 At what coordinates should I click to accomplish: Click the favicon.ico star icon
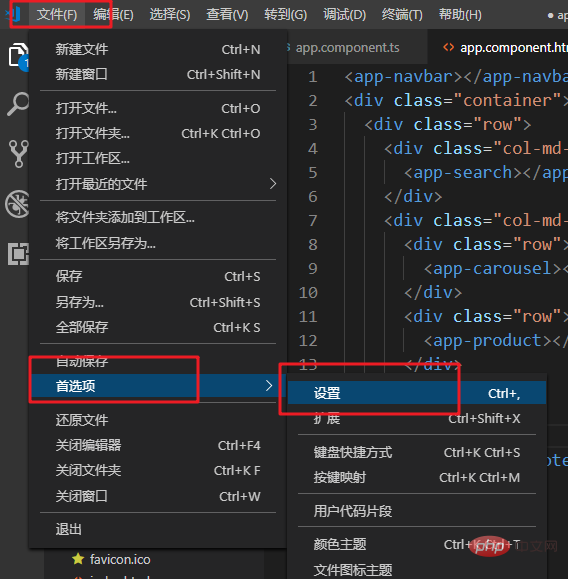(x=78, y=559)
